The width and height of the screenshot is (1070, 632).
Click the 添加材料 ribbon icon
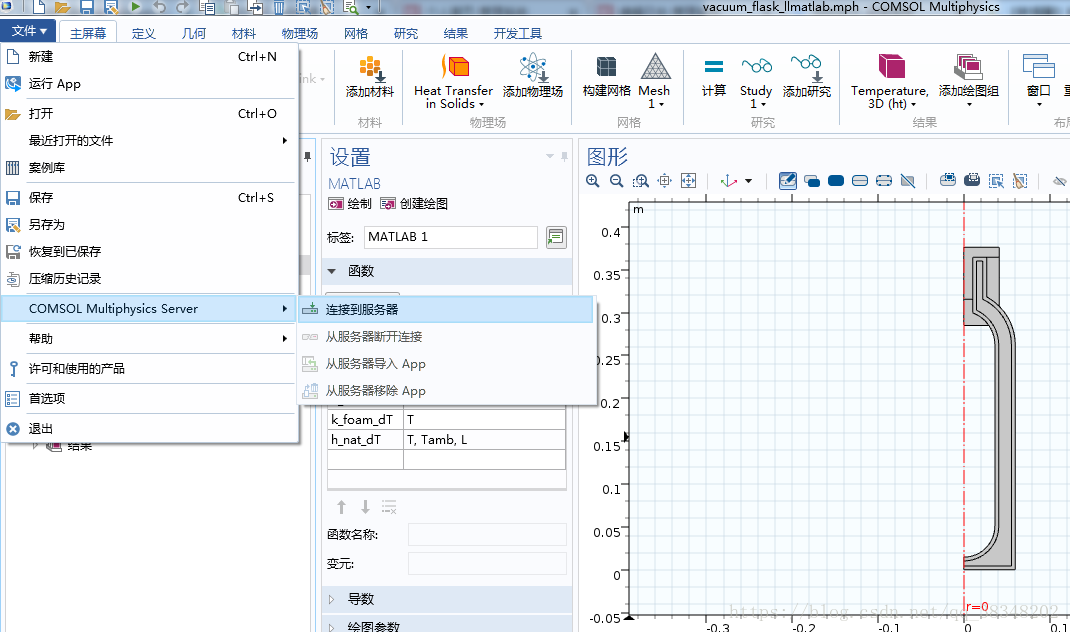pos(371,80)
